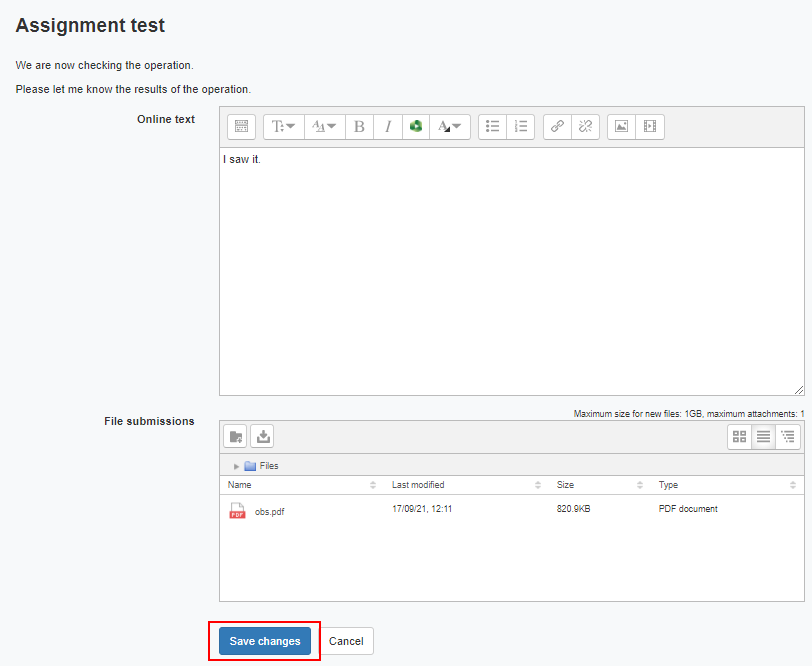Switch file view to icons grid
This screenshot has height=666, width=812.
click(x=740, y=436)
